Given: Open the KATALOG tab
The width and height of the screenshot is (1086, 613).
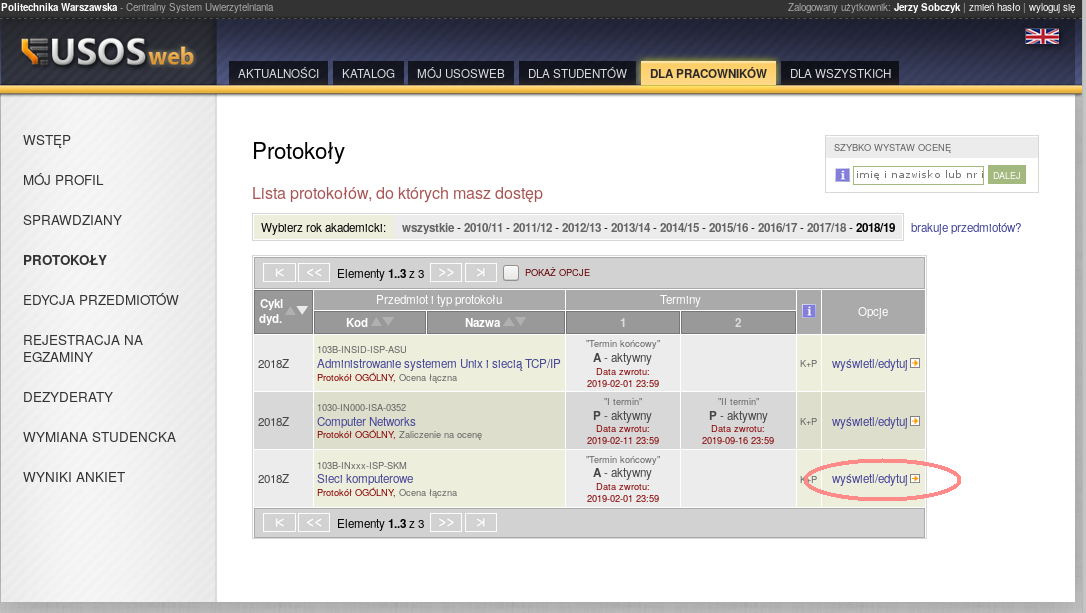Looking at the screenshot, I should (368, 73).
